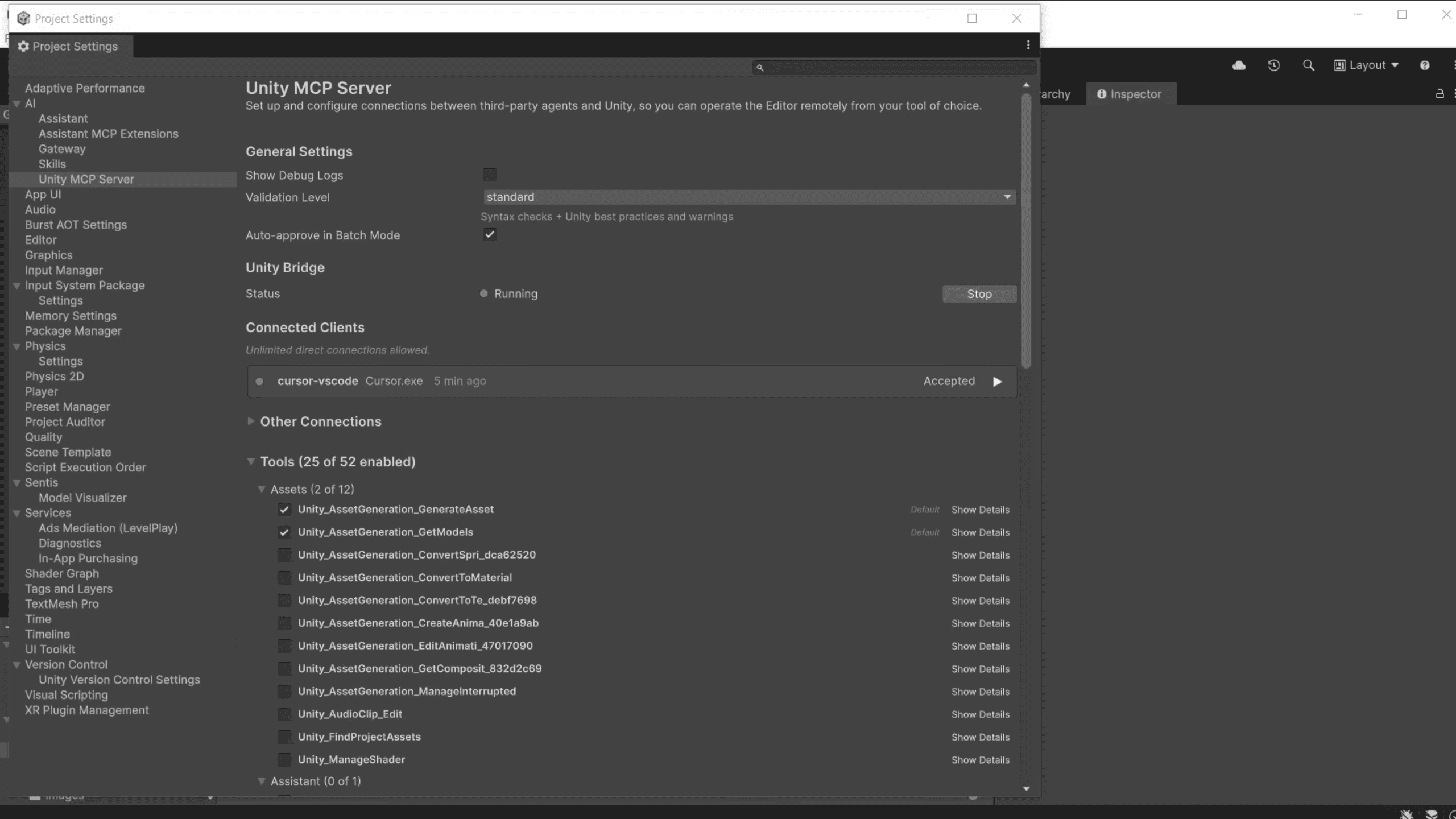Toggle Show Debug Logs checkbox
This screenshot has height=819, width=1456.
(x=490, y=175)
